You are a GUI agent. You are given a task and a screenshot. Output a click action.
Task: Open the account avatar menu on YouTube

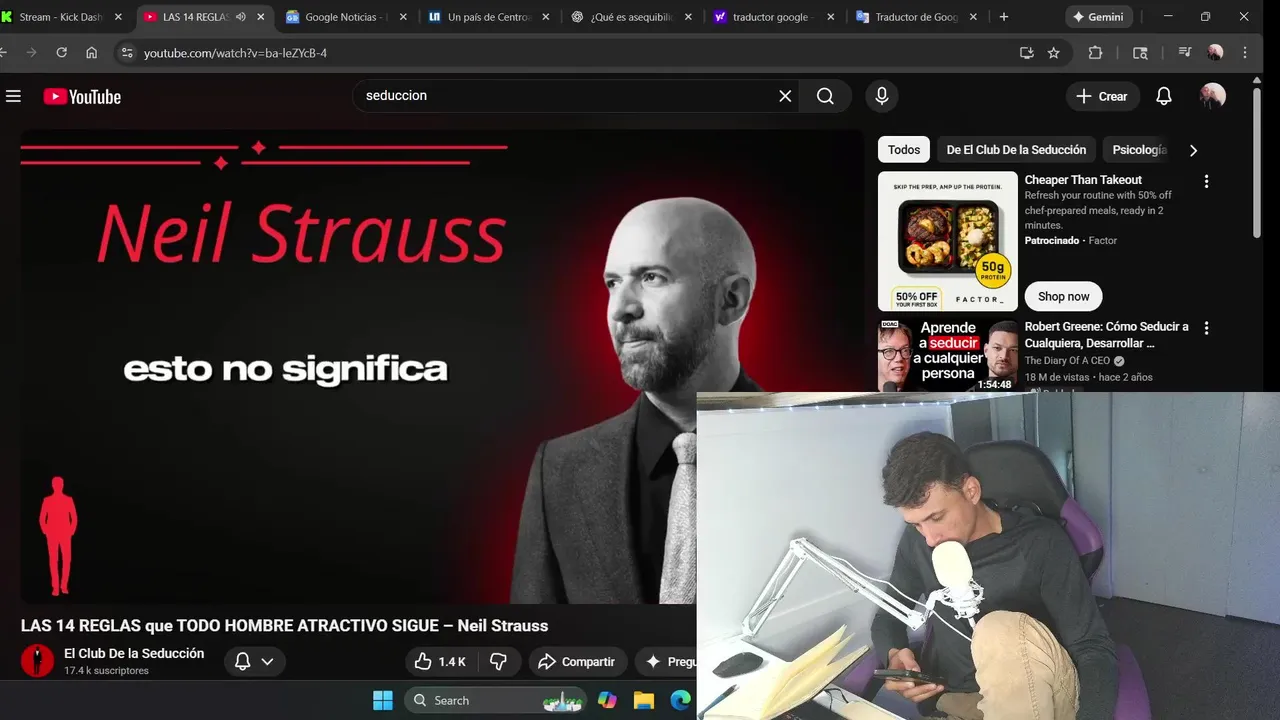[1213, 96]
